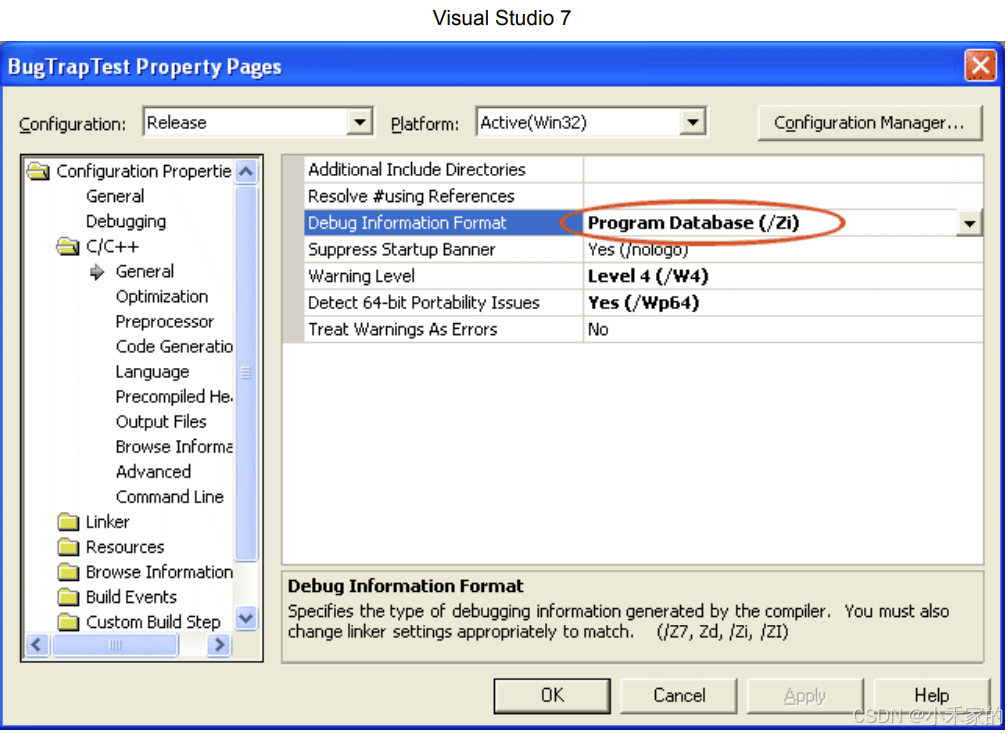Click the Linker folder icon
This screenshot has height=734, width=1008.
68,521
